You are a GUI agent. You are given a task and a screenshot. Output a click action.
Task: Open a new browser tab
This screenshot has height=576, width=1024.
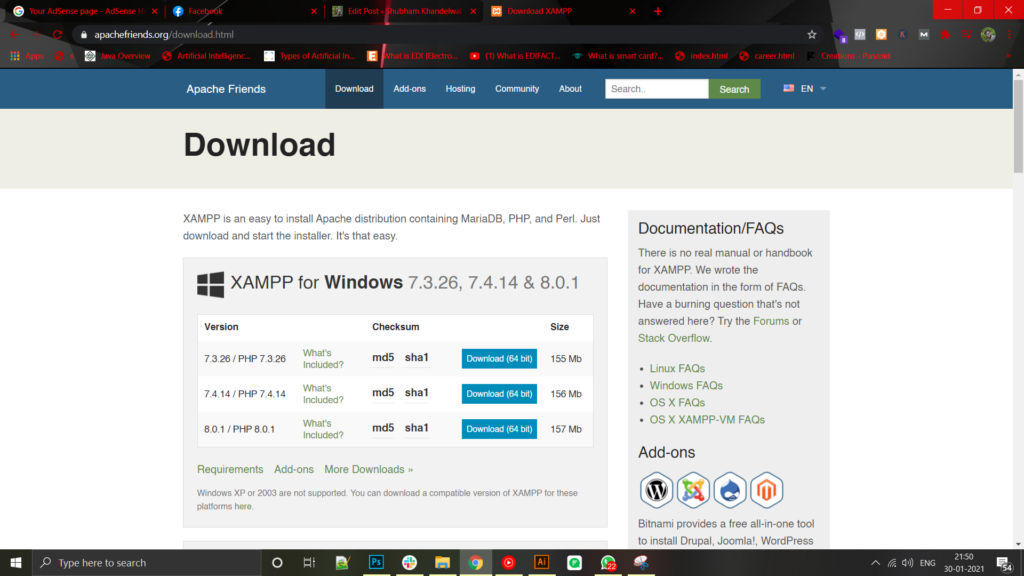658,11
